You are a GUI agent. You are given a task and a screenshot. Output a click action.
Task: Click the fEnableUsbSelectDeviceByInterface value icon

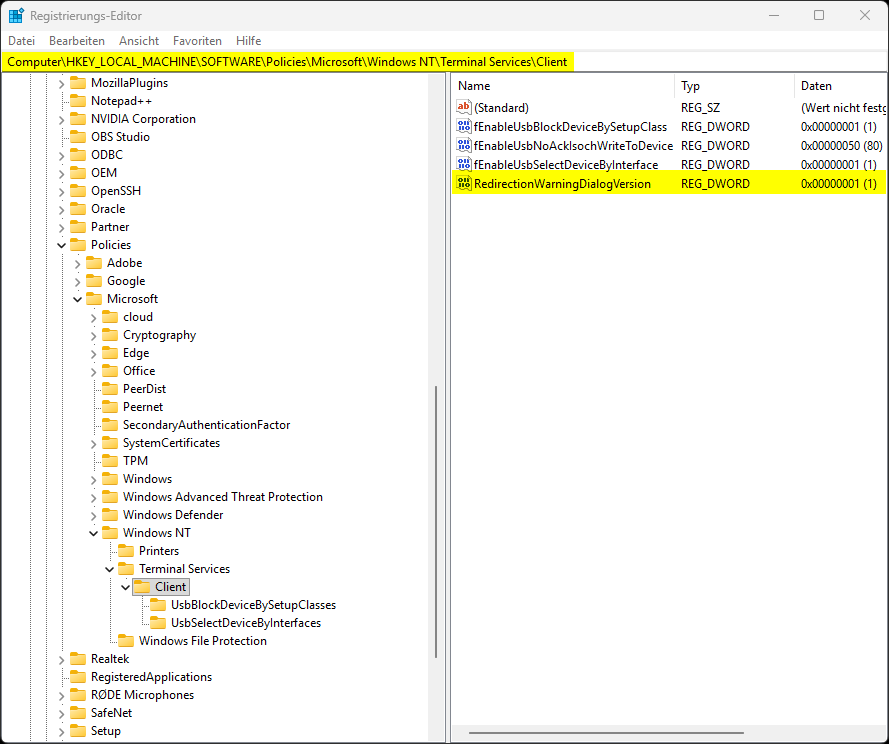pyautogui.click(x=464, y=165)
